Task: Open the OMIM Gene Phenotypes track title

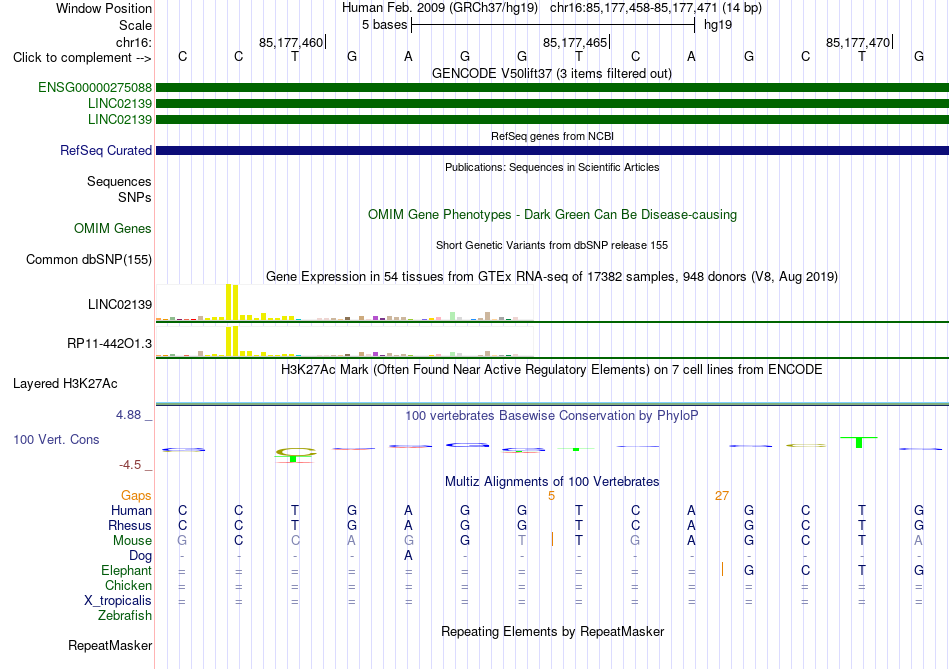Action: click(552, 215)
